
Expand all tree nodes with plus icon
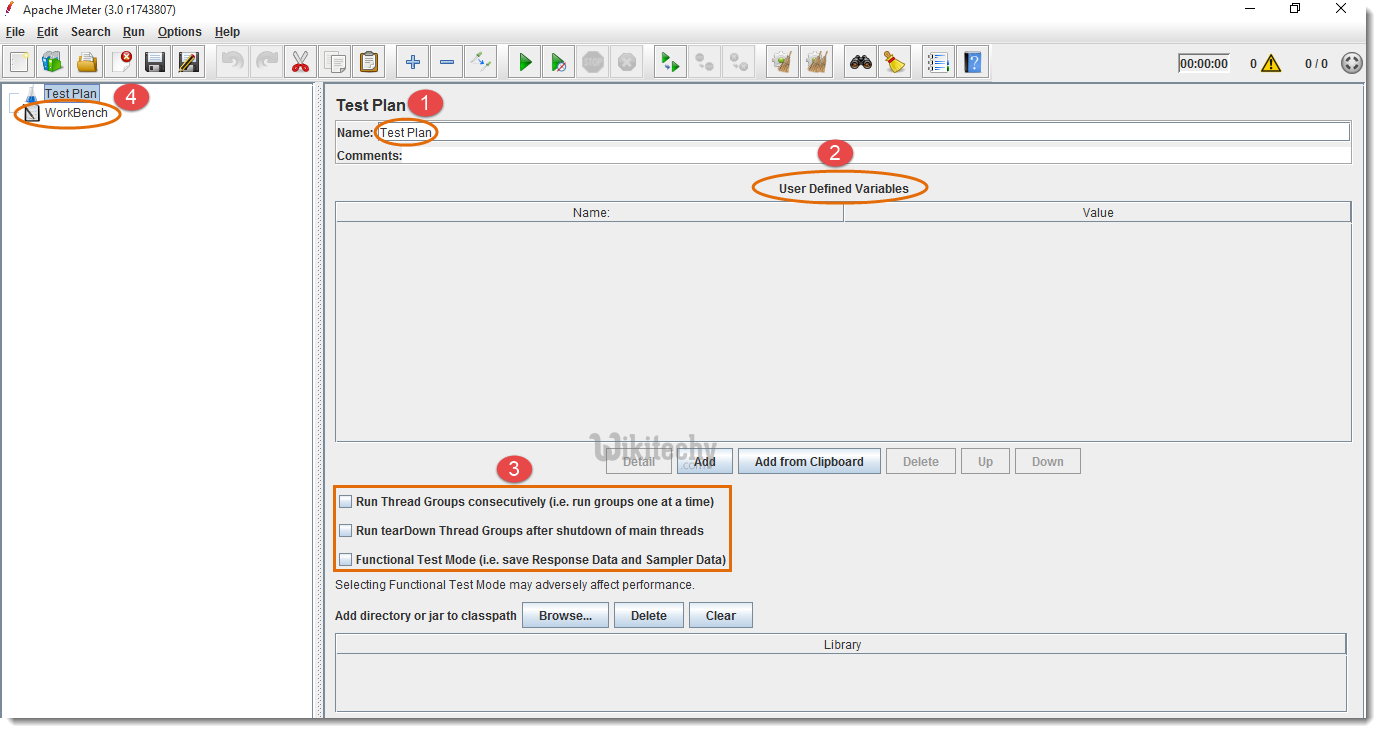point(413,62)
